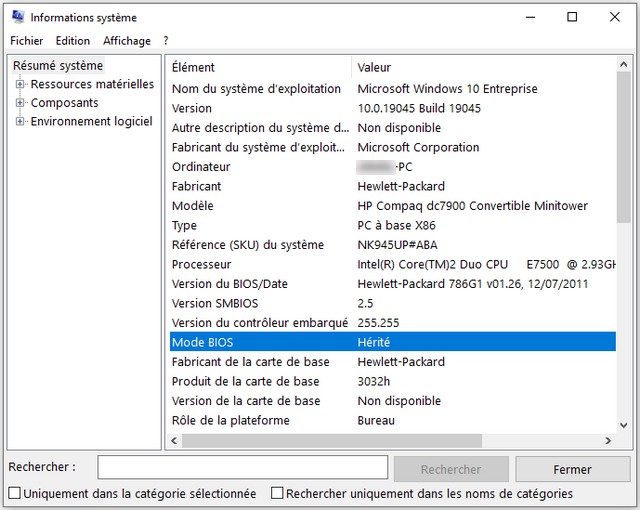Viewport: 640px width, 510px height.
Task: Open the Edition menu
Action: [x=73, y=41]
